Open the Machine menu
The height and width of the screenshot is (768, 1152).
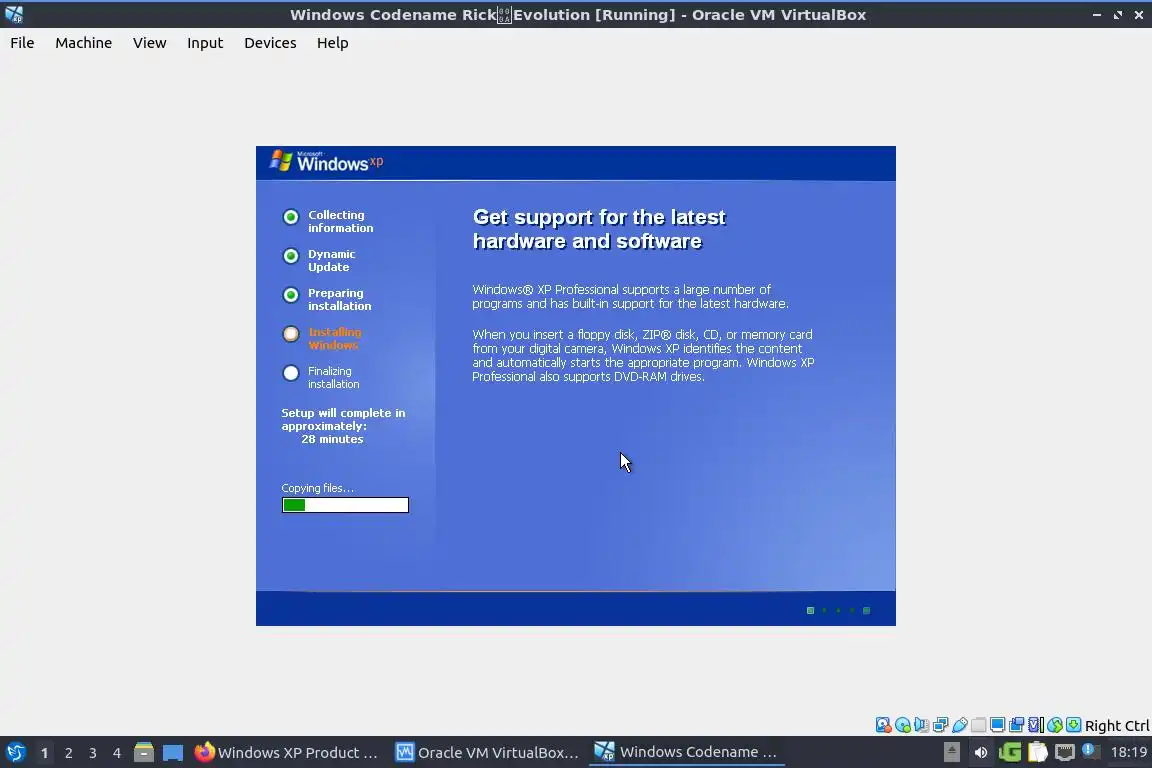pos(83,43)
